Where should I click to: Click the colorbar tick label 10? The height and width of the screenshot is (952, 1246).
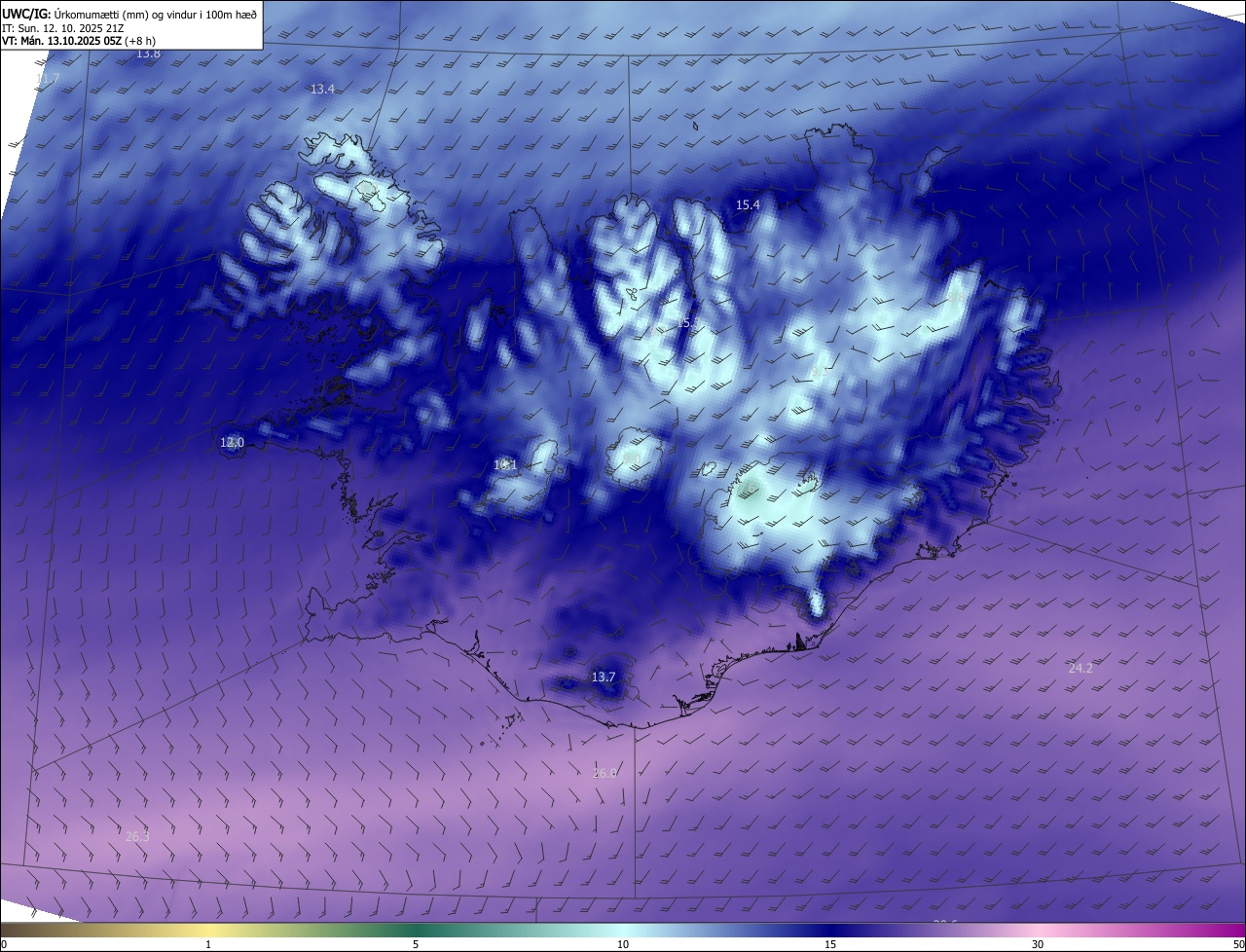tap(623, 944)
